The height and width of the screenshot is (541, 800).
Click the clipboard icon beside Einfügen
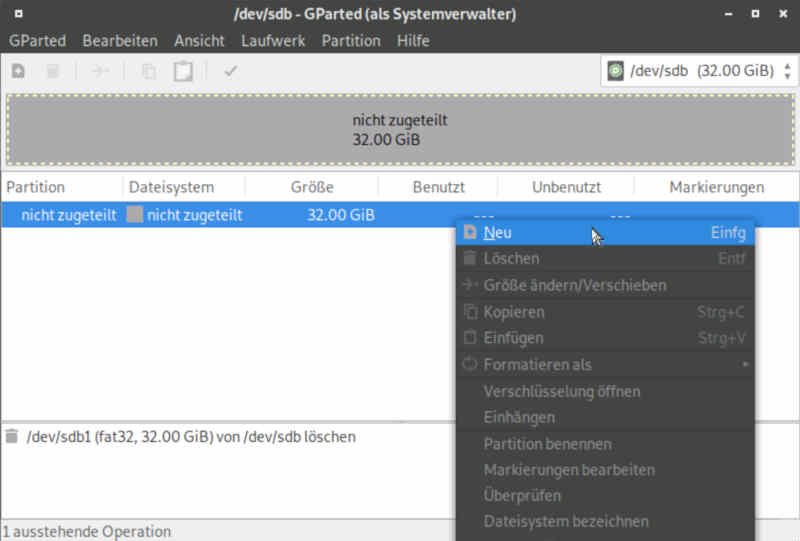[470, 337]
